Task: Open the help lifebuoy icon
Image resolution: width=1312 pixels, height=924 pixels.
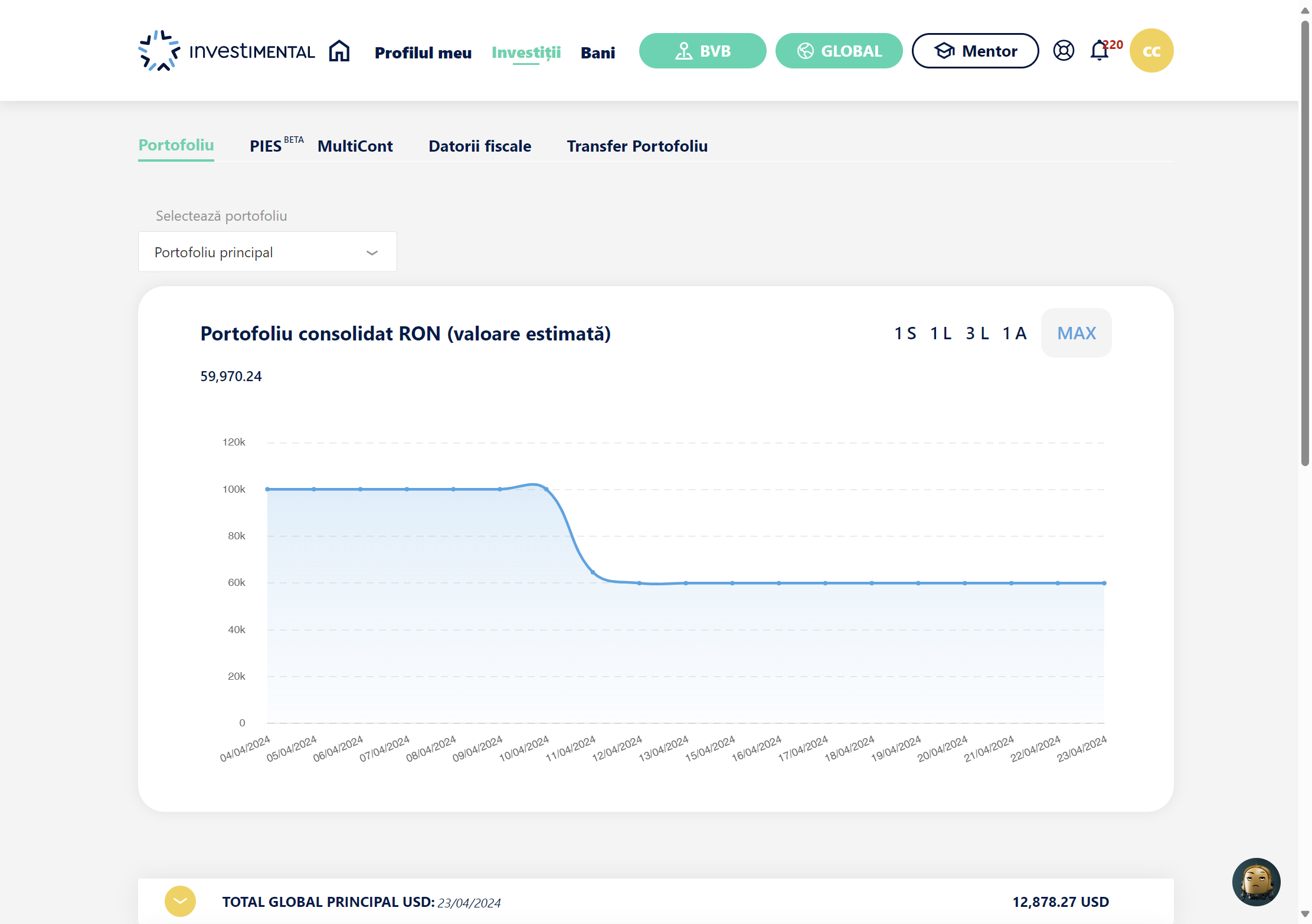Action: pos(1064,51)
